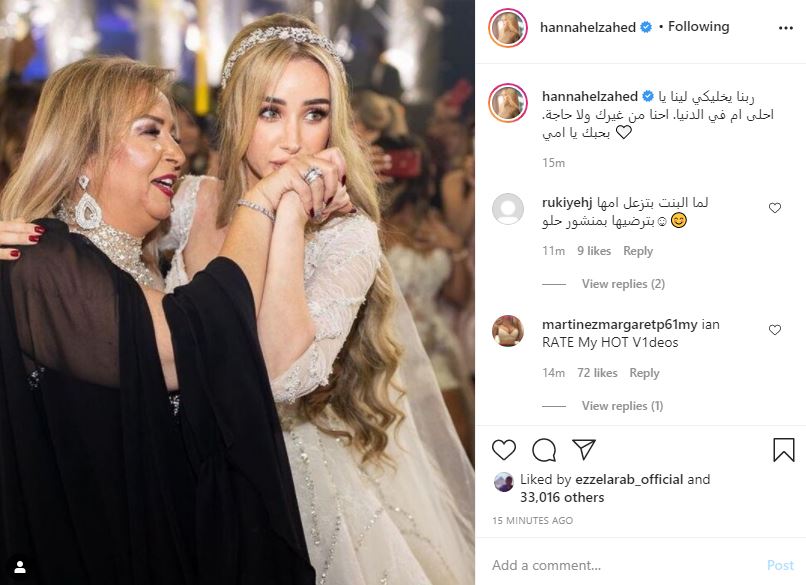Like the post with heart icon
The image size is (806, 585).
505,450
